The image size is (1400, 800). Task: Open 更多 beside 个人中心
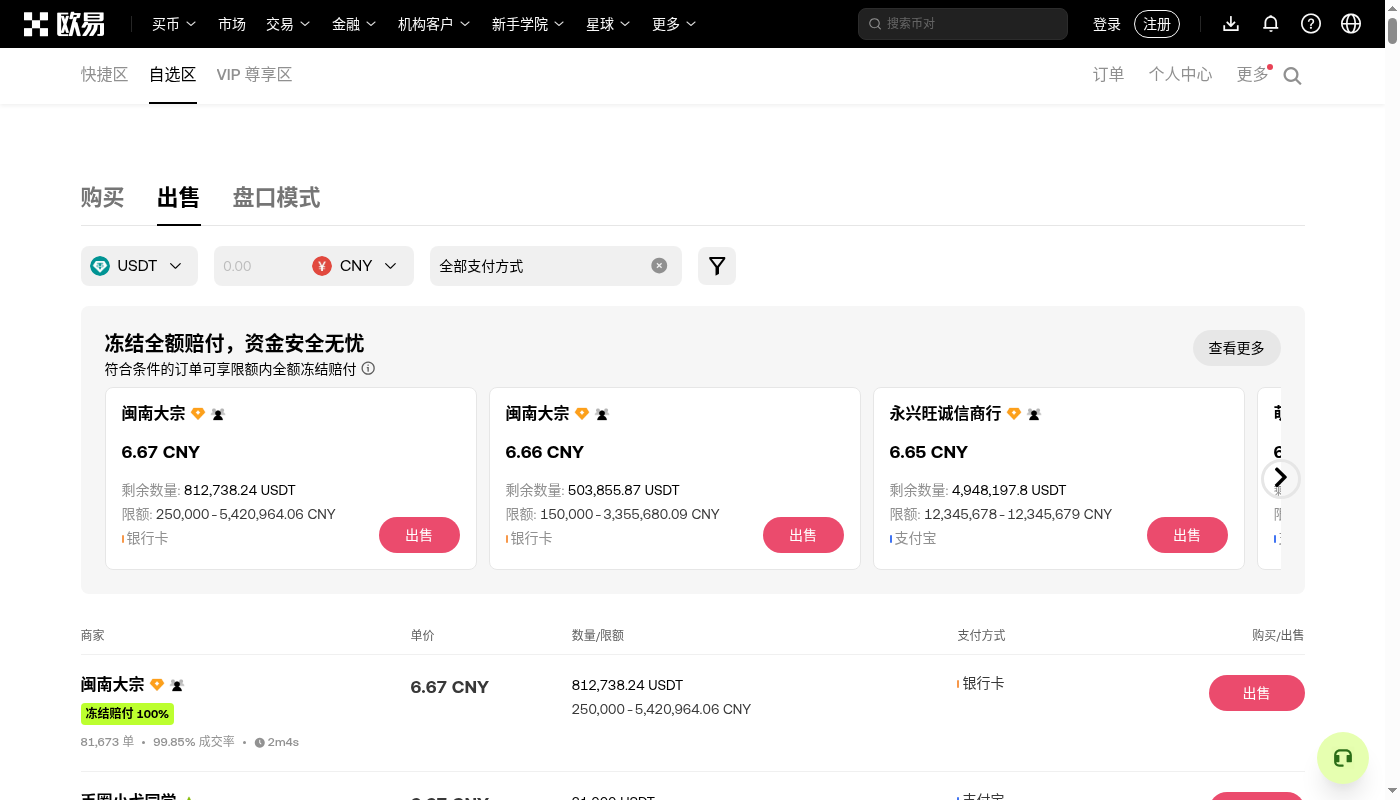click(x=1253, y=75)
